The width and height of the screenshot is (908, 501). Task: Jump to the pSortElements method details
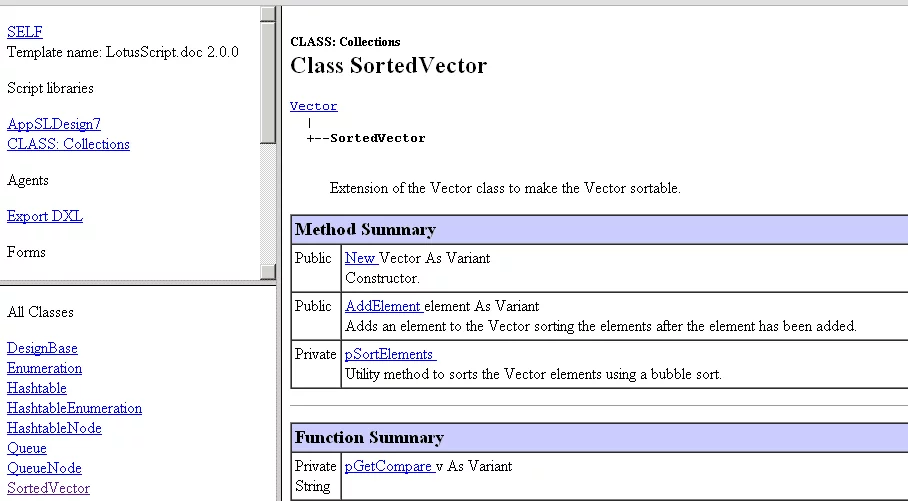click(x=389, y=354)
